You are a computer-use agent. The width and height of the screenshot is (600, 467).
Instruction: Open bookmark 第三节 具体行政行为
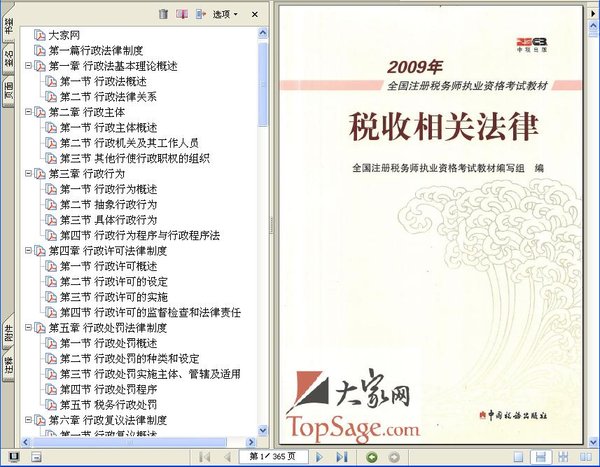coord(108,220)
